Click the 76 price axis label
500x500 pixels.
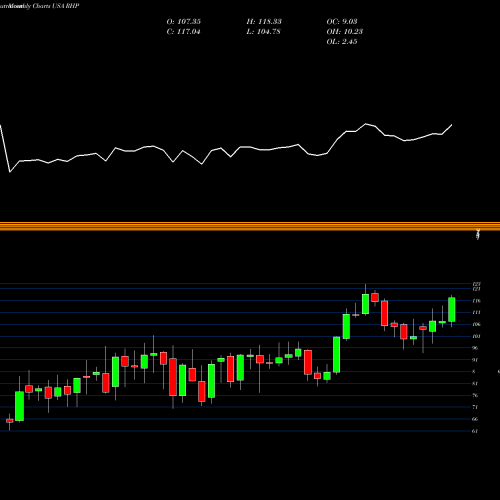(475, 396)
